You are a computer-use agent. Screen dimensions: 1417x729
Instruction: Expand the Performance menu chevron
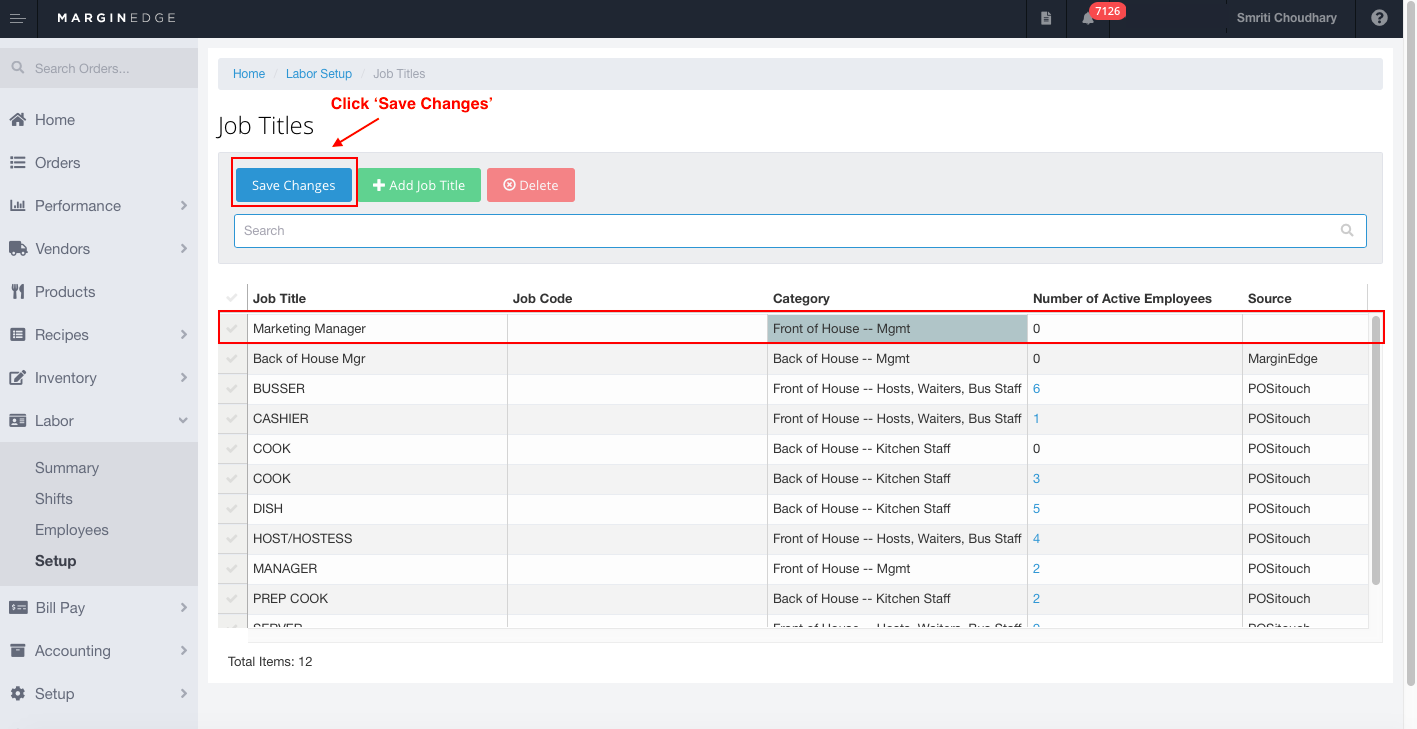184,206
